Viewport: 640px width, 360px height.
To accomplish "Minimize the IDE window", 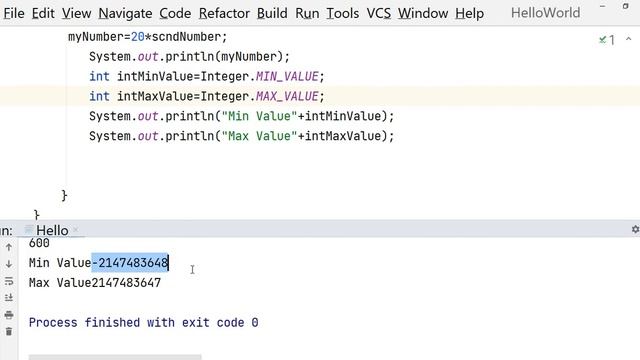I will pos(602,7).
